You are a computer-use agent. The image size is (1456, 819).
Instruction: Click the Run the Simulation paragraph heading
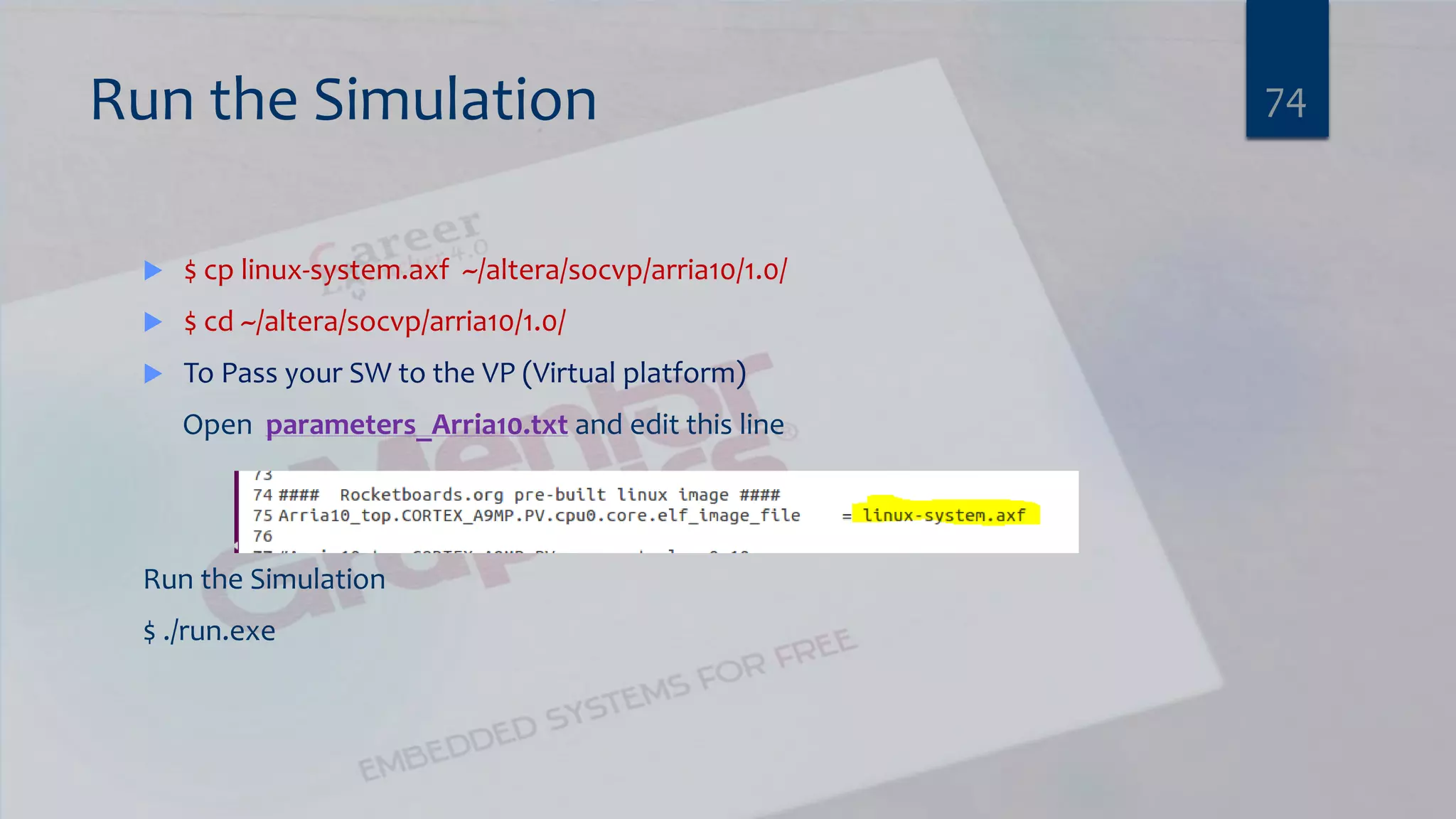coord(264,579)
